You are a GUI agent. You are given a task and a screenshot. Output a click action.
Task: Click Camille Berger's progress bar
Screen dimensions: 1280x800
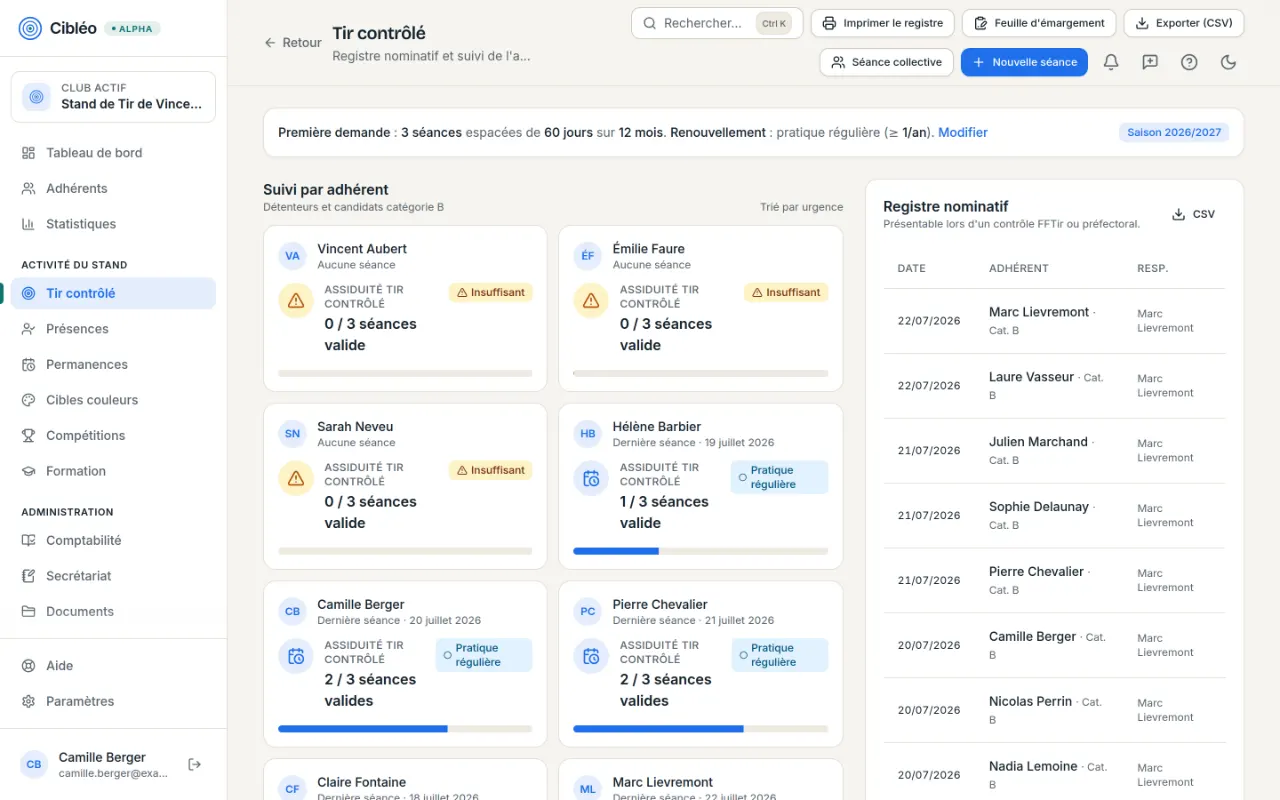coord(405,729)
